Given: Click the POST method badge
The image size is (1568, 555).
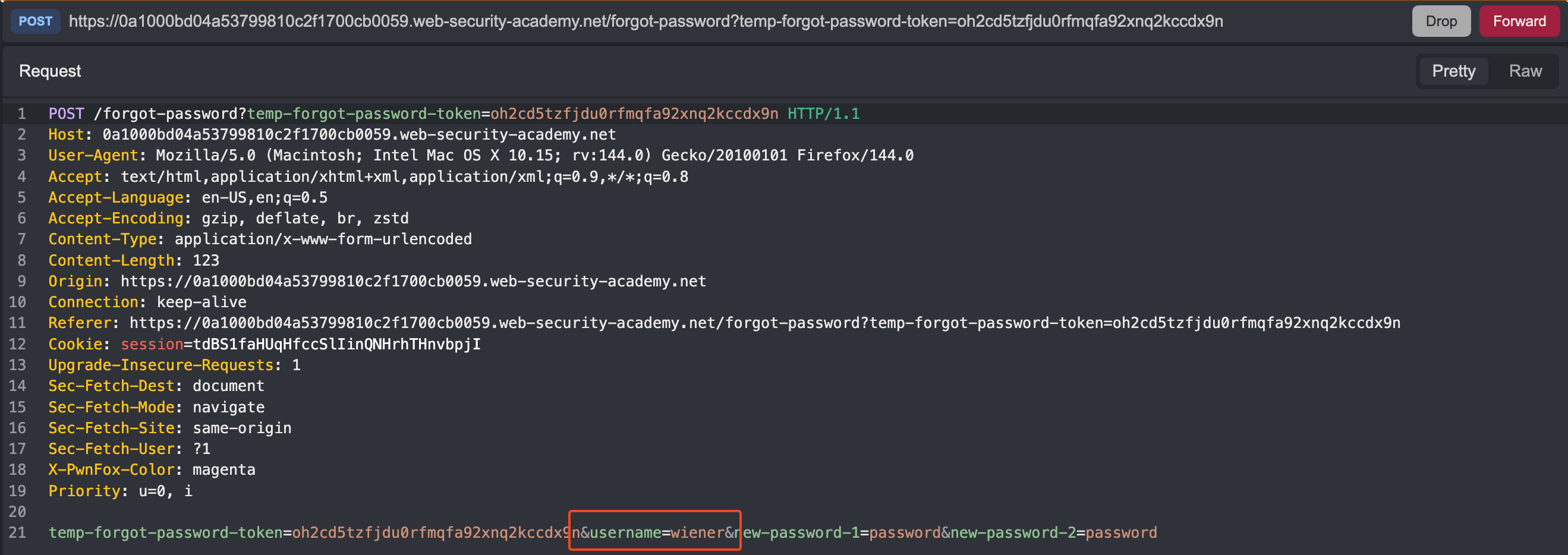Looking at the screenshot, I should point(35,21).
